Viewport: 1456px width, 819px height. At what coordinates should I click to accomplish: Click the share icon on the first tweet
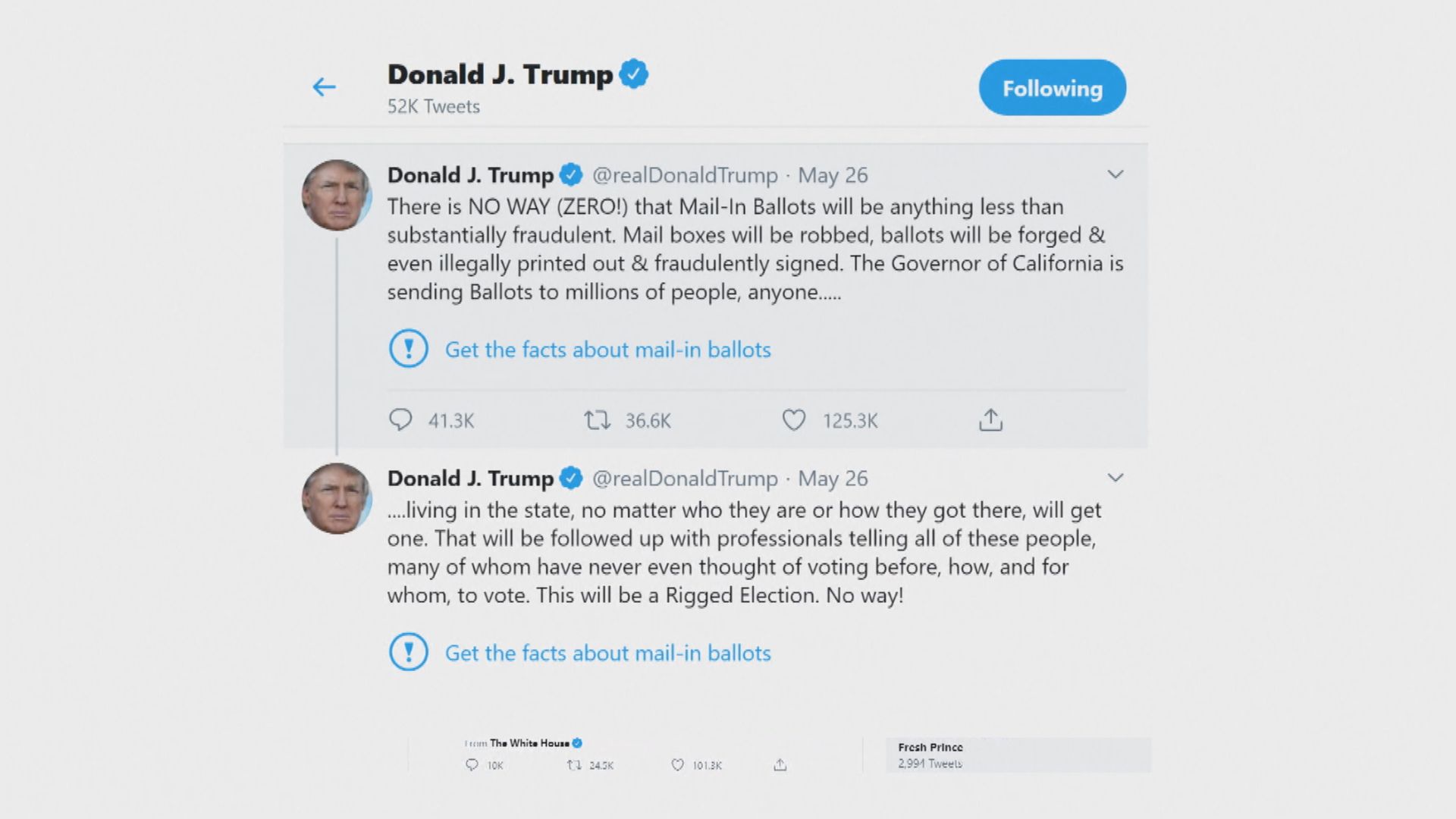(x=990, y=419)
